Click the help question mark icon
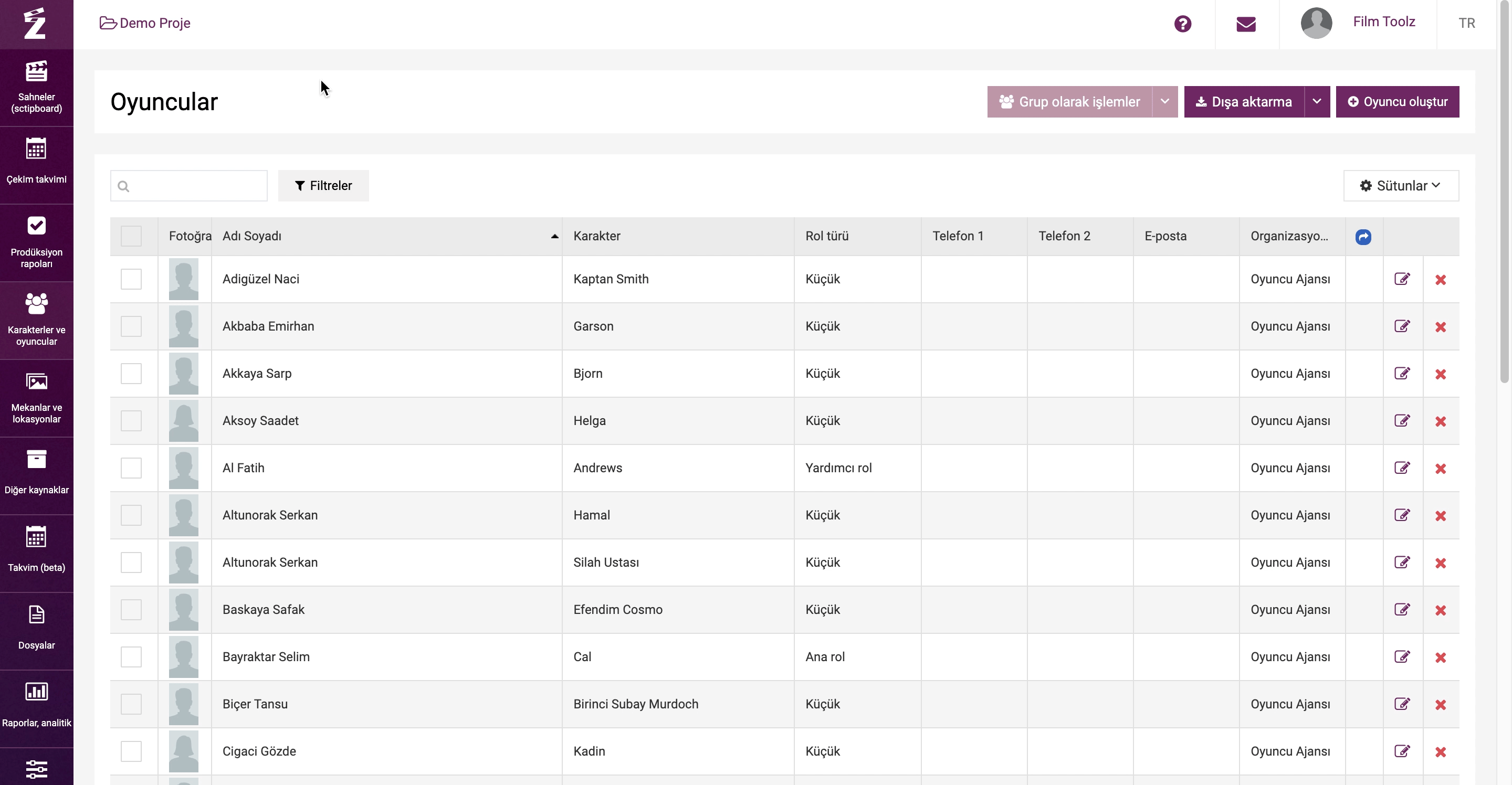The width and height of the screenshot is (1512, 785). click(x=1183, y=24)
